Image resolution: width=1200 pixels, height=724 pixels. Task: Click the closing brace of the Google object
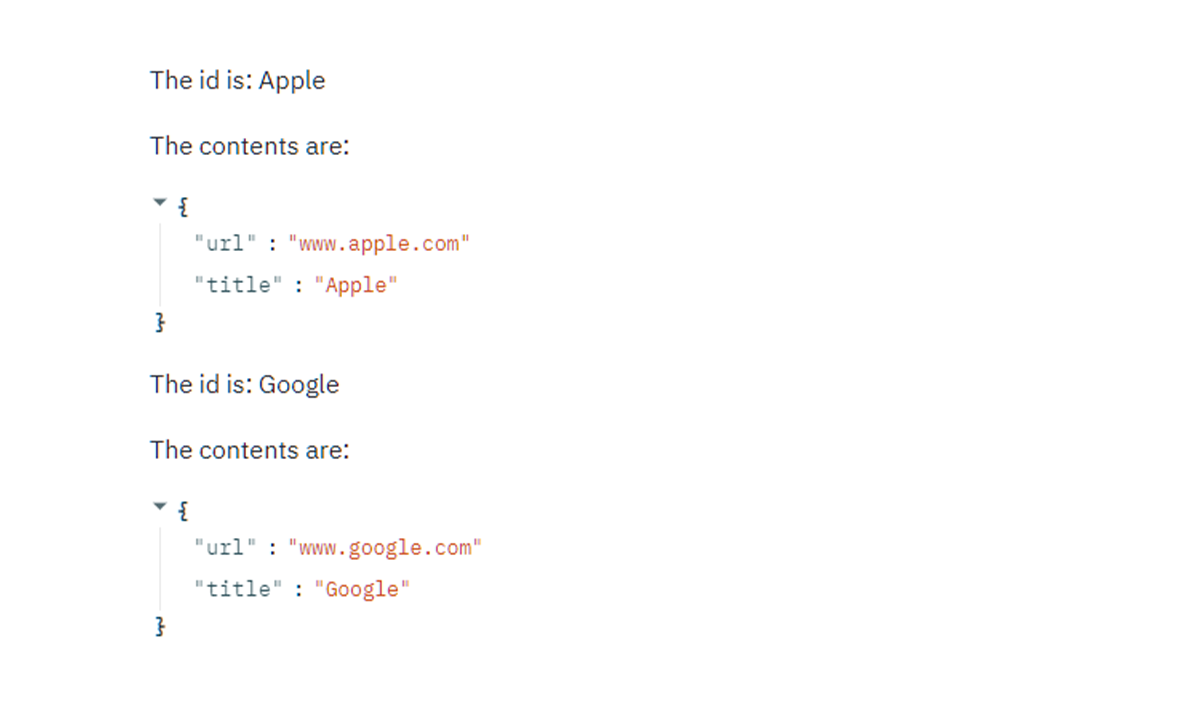coord(159,626)
